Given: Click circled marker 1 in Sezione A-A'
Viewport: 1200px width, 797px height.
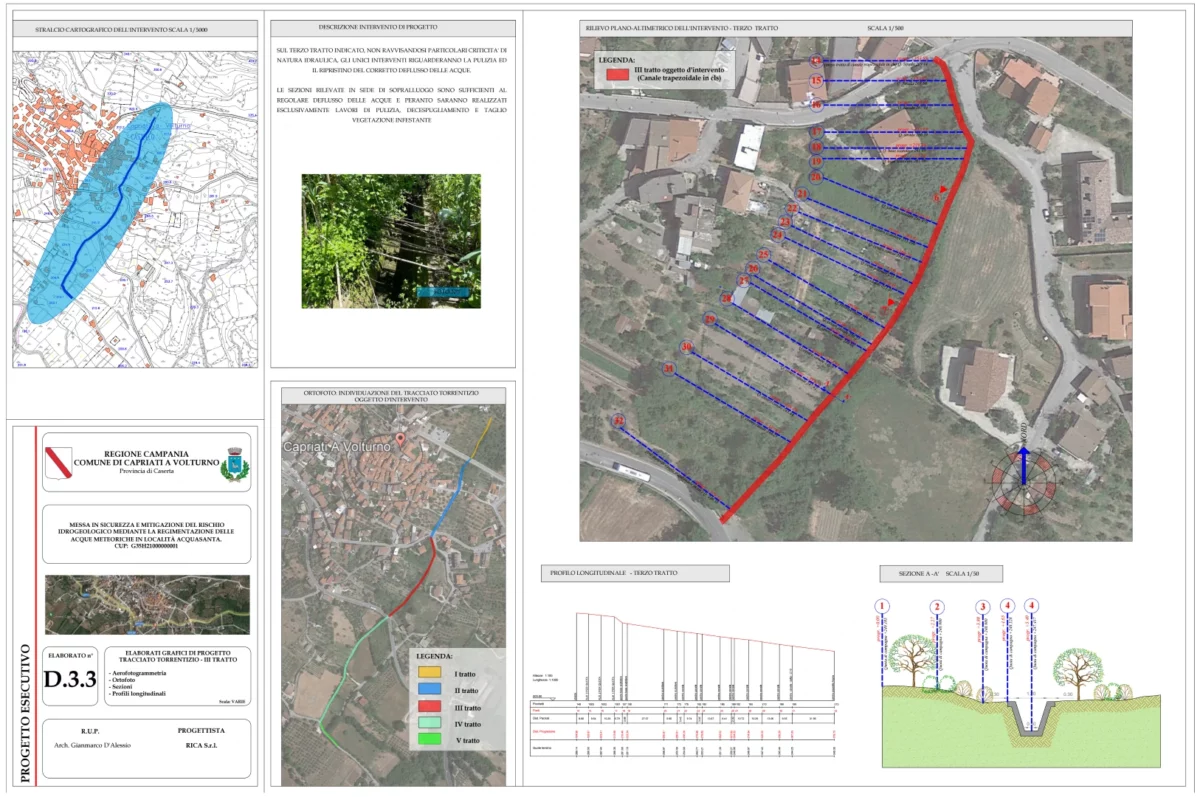Looking at the screenshot, I should (x=882, y=606).
